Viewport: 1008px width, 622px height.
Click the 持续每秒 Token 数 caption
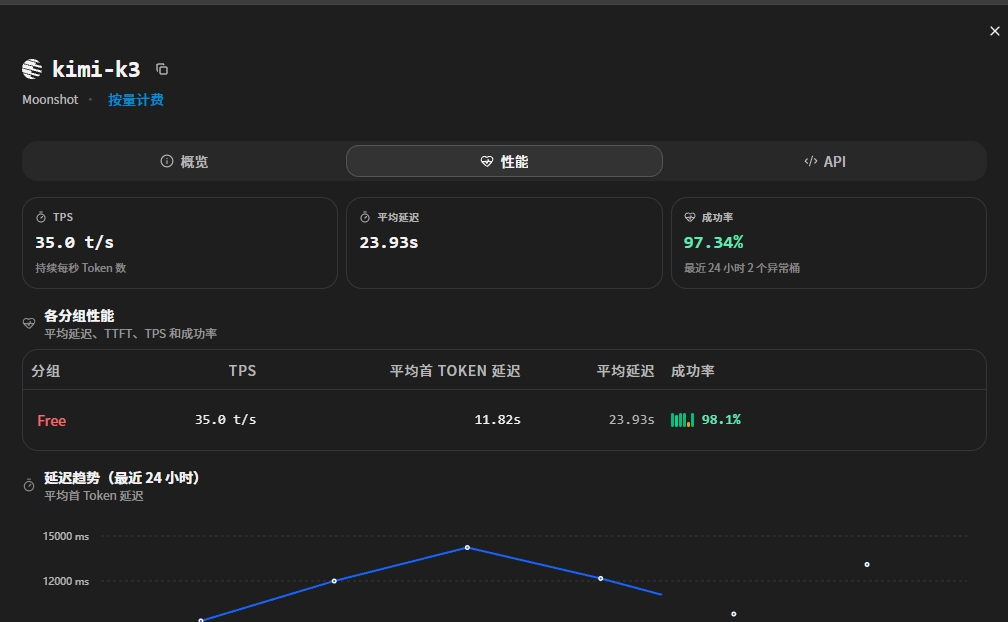[x=81, y=268]
